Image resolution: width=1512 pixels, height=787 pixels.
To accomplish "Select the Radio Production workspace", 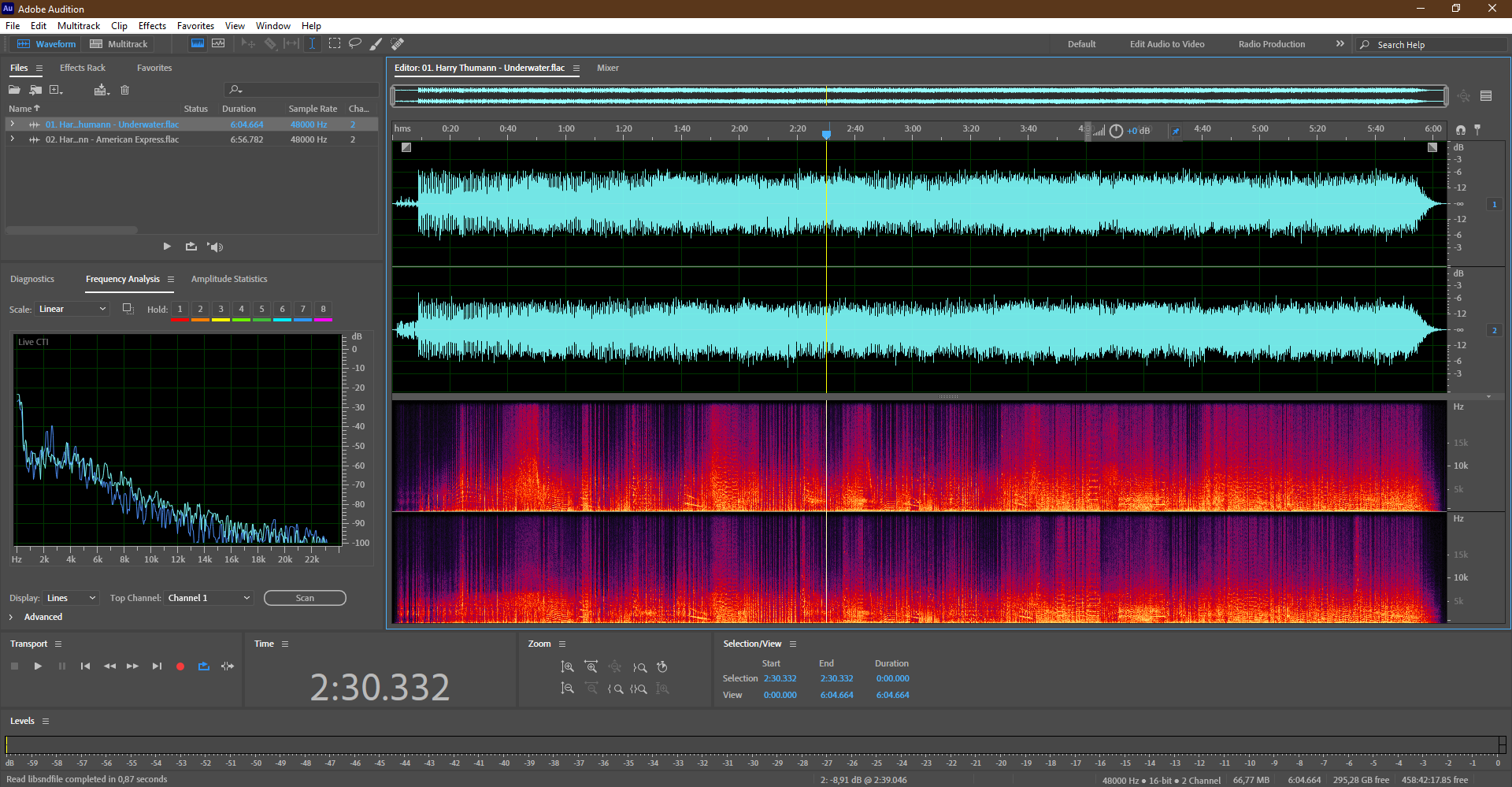I will 1272,44.
